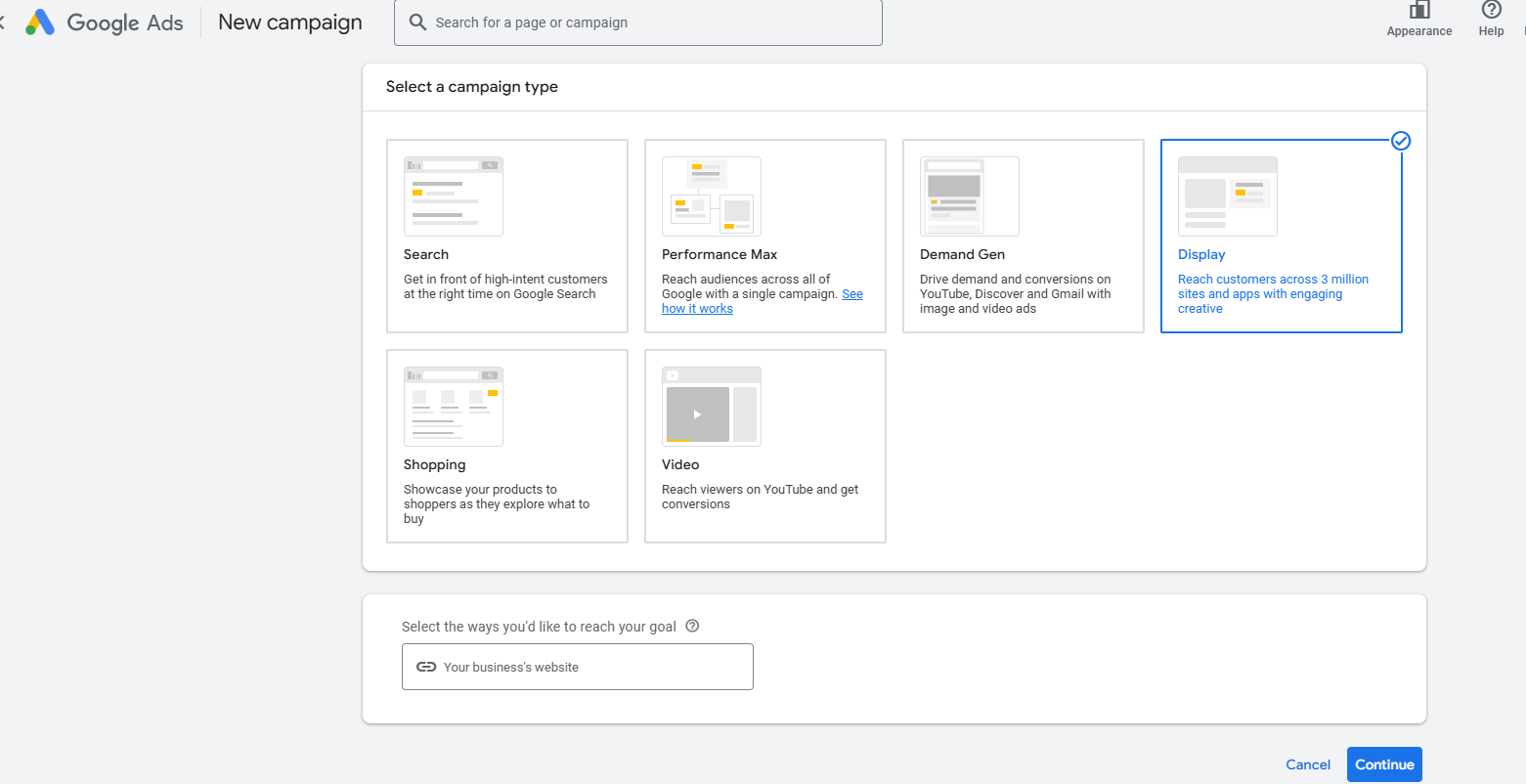
Task: Click the link icon in website field
Action: (426, 667)
